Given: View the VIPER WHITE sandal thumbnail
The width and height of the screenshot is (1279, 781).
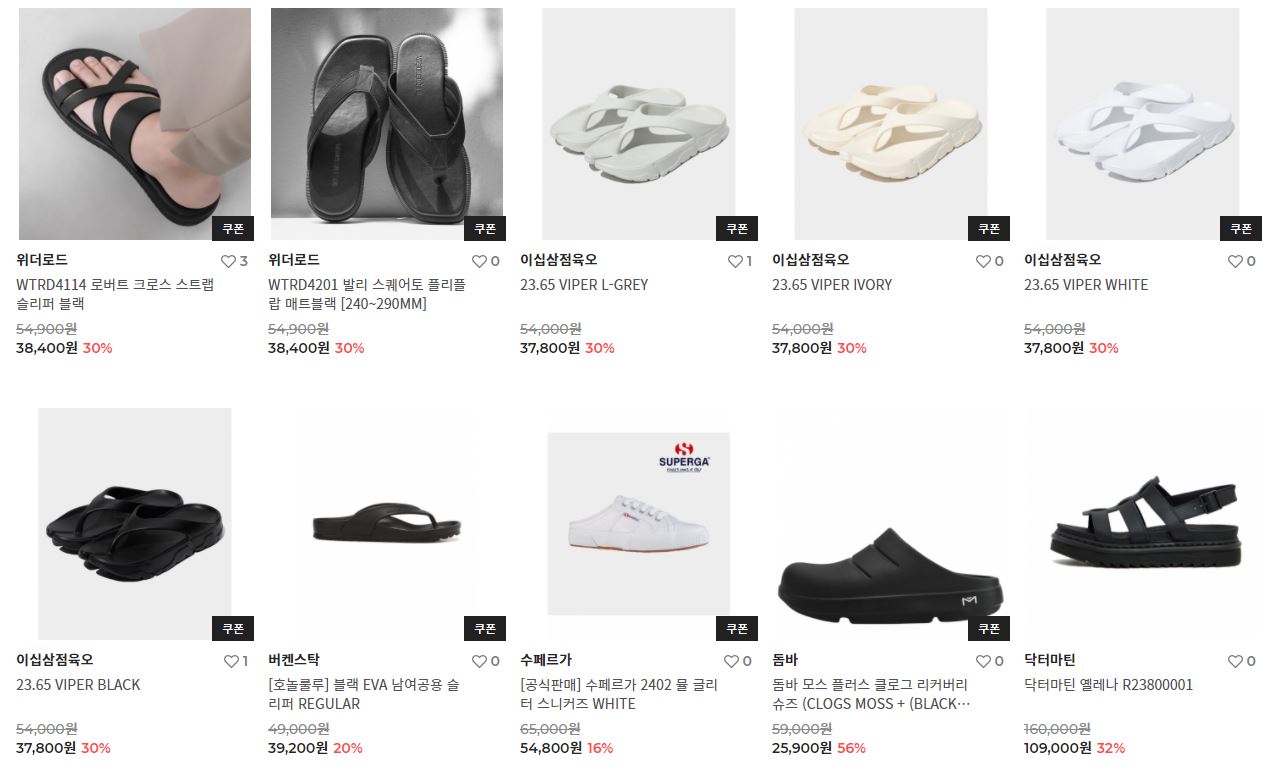Looking at the screenshot, I should tap(1143, 124).
